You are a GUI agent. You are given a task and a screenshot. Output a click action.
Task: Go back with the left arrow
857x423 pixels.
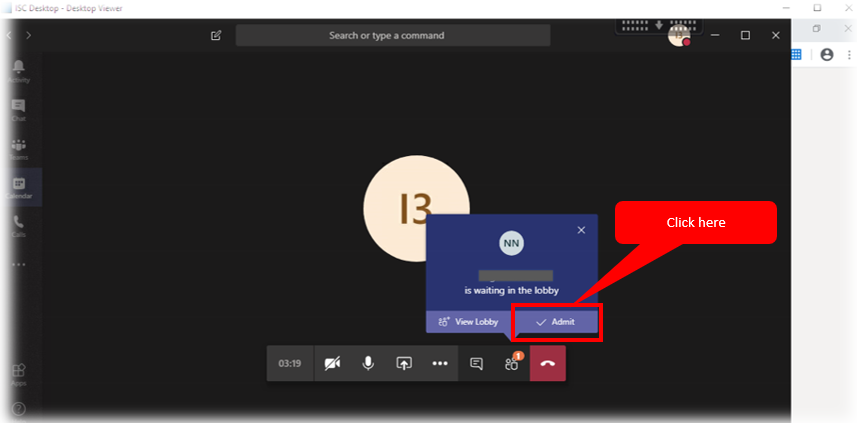pyautogui.click(x=8, y=36)
